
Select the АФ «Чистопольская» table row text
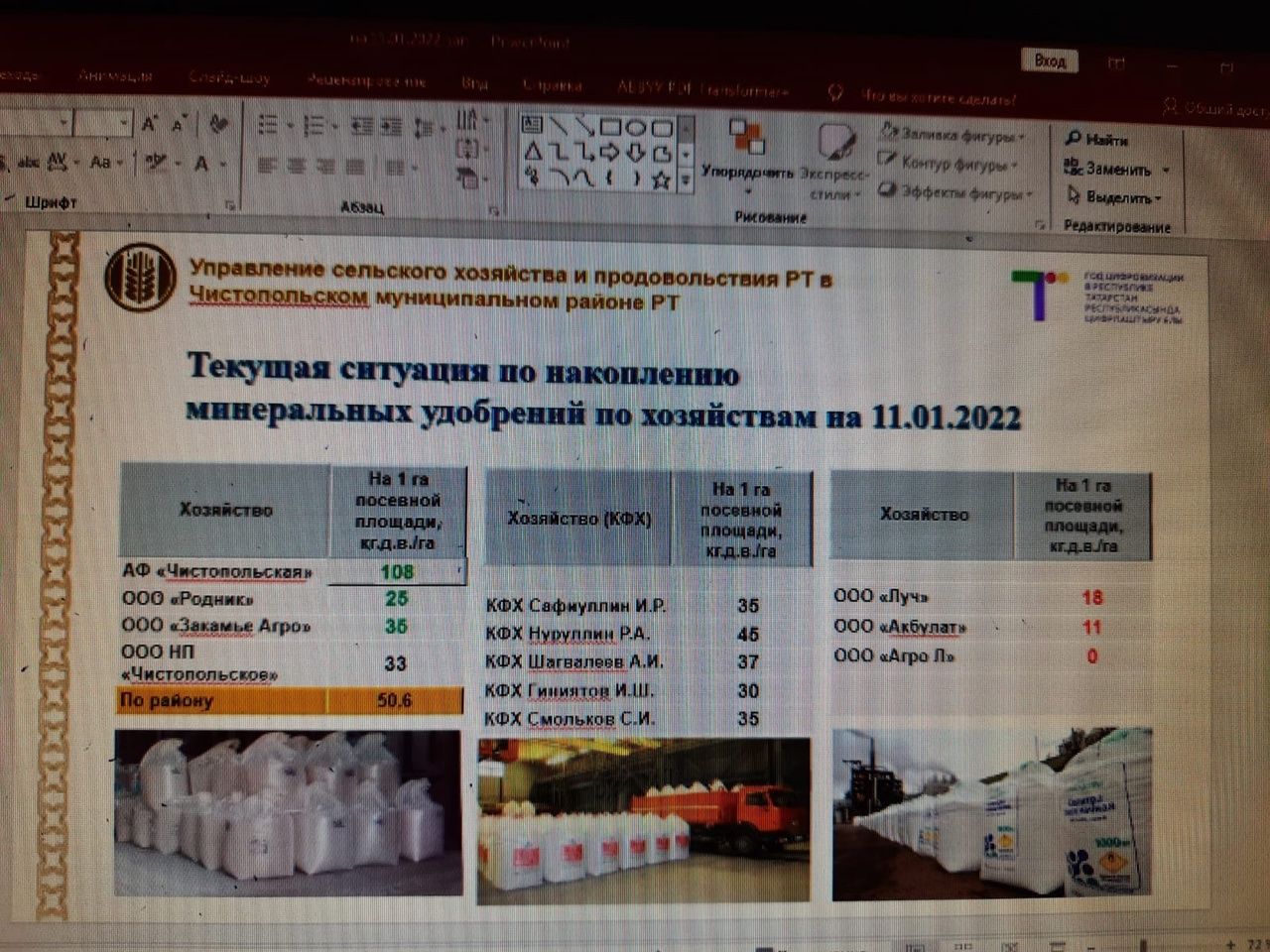218,572
